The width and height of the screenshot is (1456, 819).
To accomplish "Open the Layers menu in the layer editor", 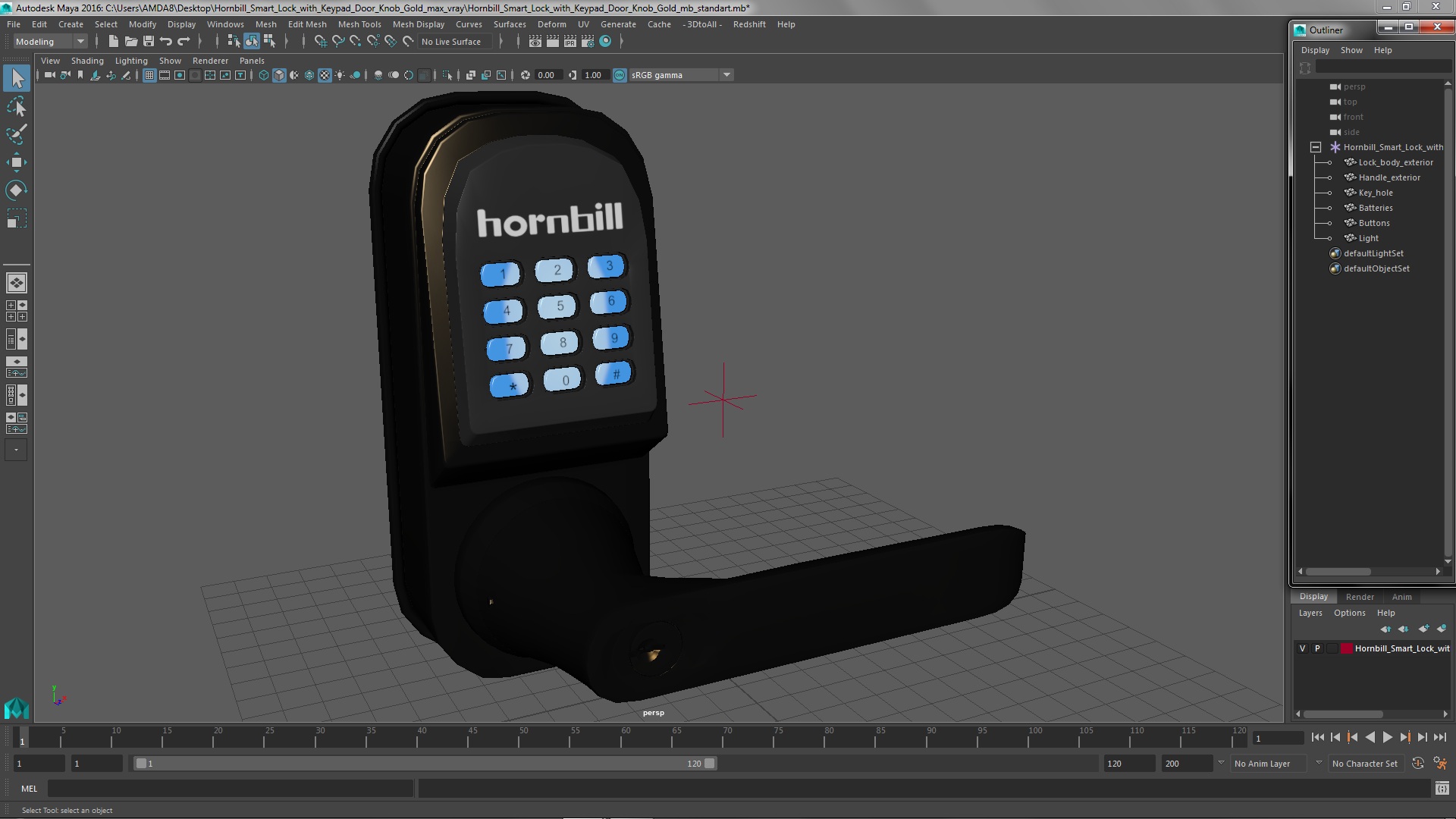I will (x=1310, y=613).
